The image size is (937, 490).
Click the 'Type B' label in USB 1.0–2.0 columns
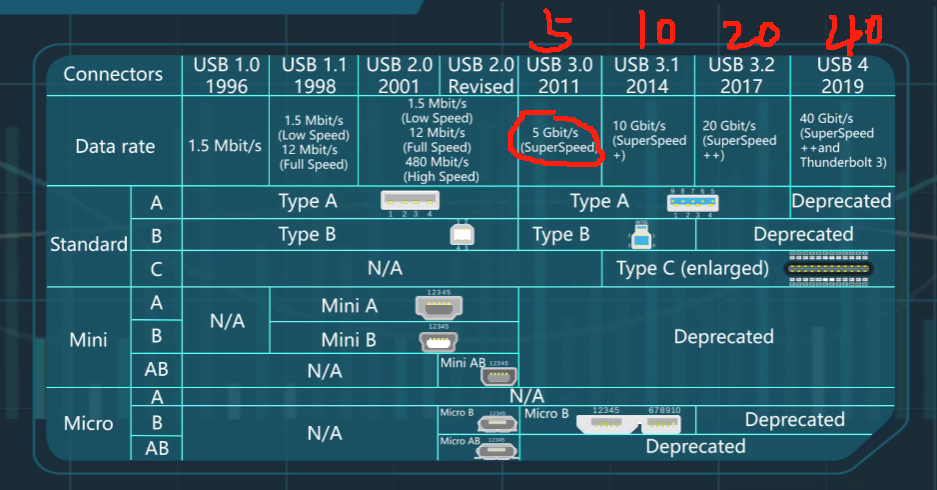pos(307,235)
